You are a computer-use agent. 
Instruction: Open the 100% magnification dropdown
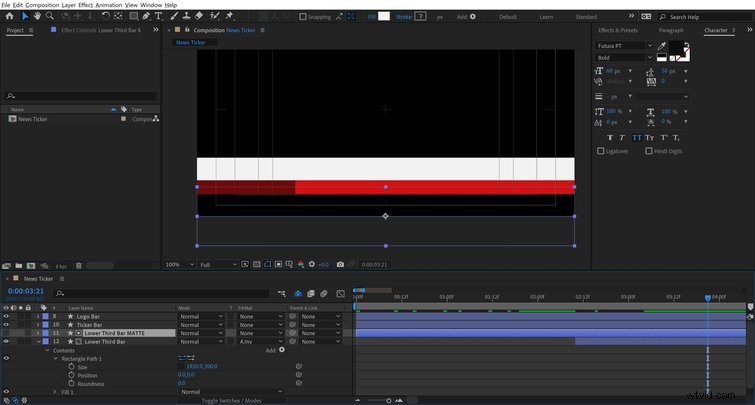click(180, 264)
